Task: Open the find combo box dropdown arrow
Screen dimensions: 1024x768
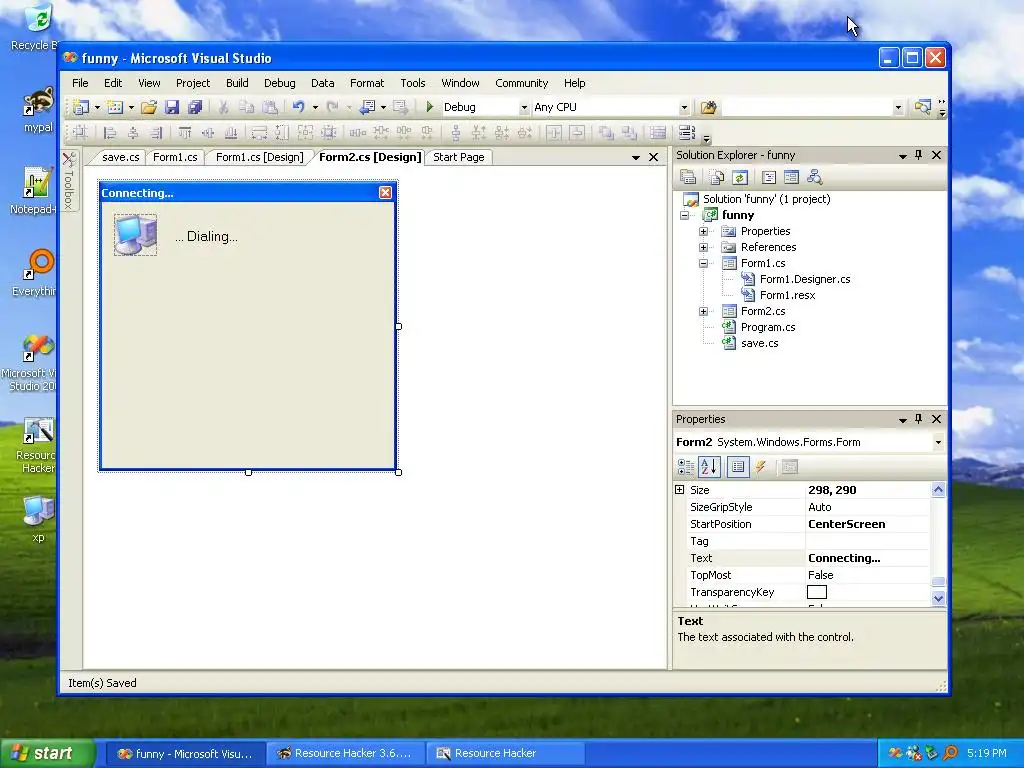Action: tap(898, 108)
